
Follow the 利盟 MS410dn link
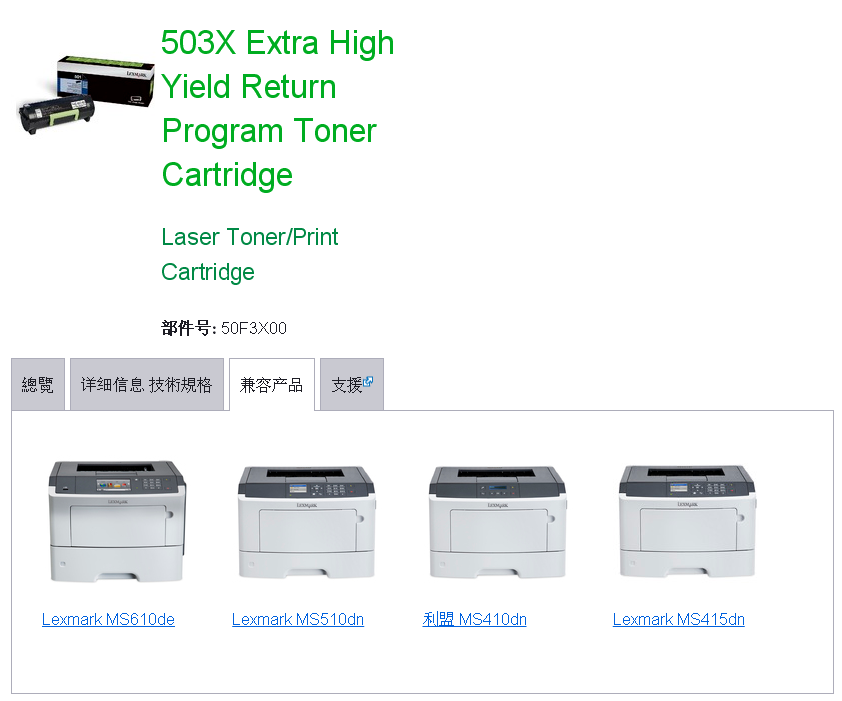(x=474, y=619)
